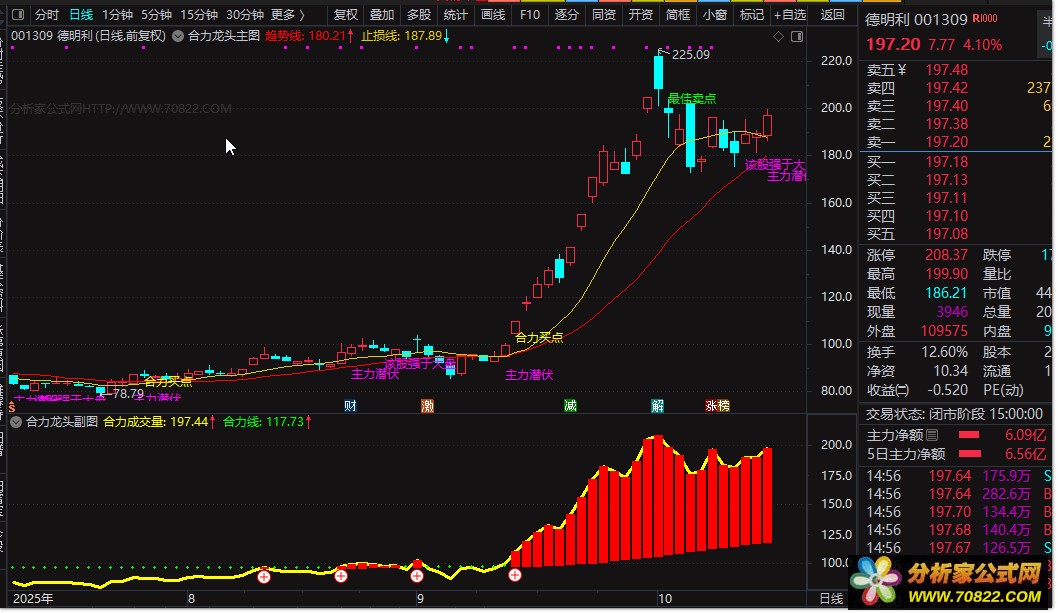Viewport: 1058px width, 613px height.
Task: Click the 分析家公式网 logo link
Action: (951, 583)
